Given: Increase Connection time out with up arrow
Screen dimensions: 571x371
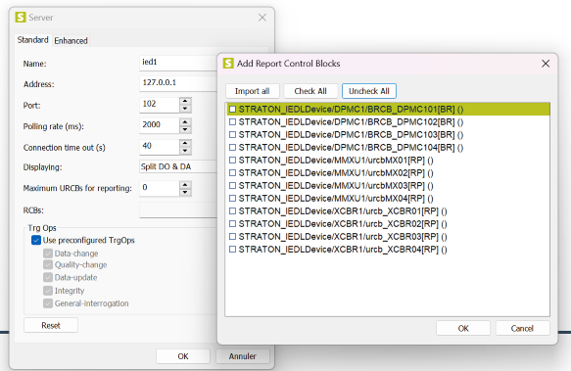Looking at the screenshot, I should click(x=185, y=143).
